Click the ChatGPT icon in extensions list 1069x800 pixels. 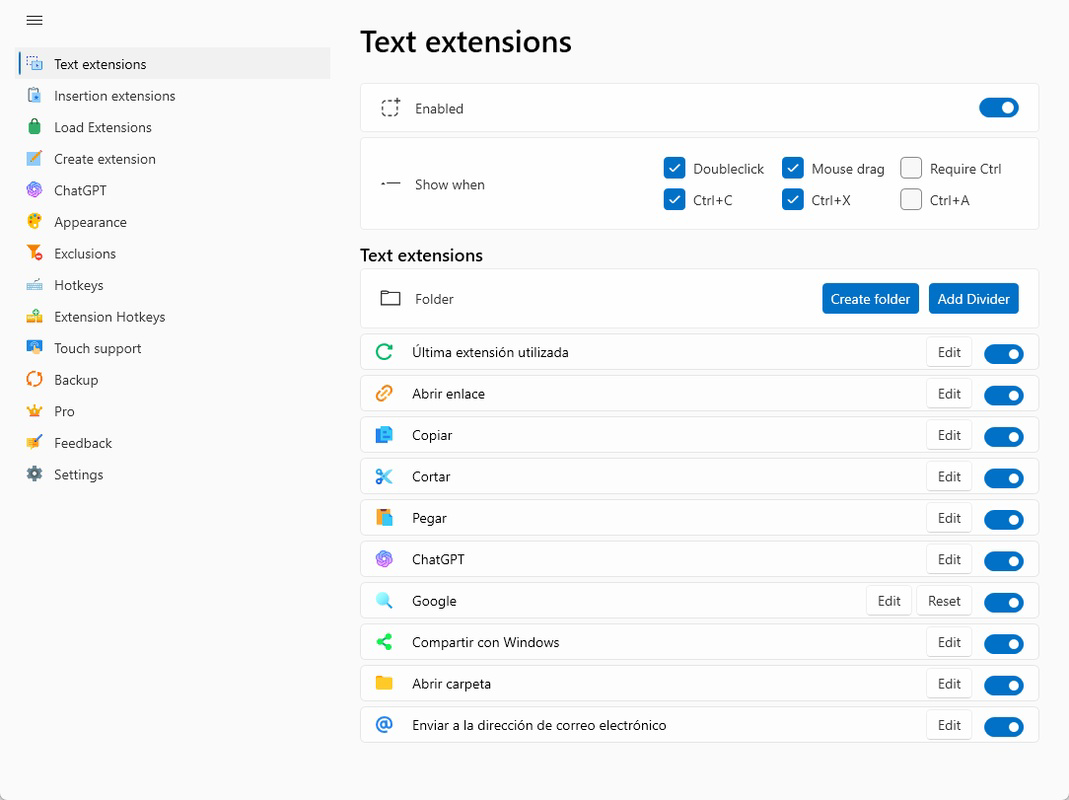[385, 559]
